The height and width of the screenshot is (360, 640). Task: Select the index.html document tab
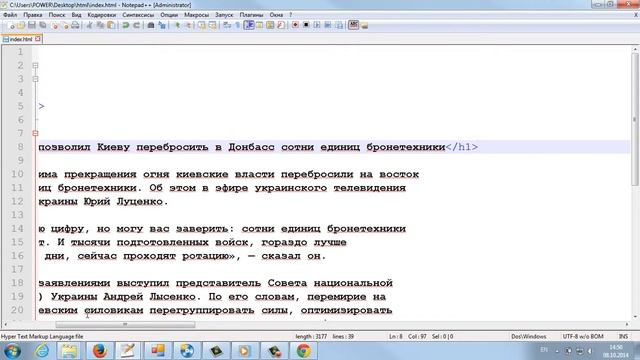coord(21,39)
